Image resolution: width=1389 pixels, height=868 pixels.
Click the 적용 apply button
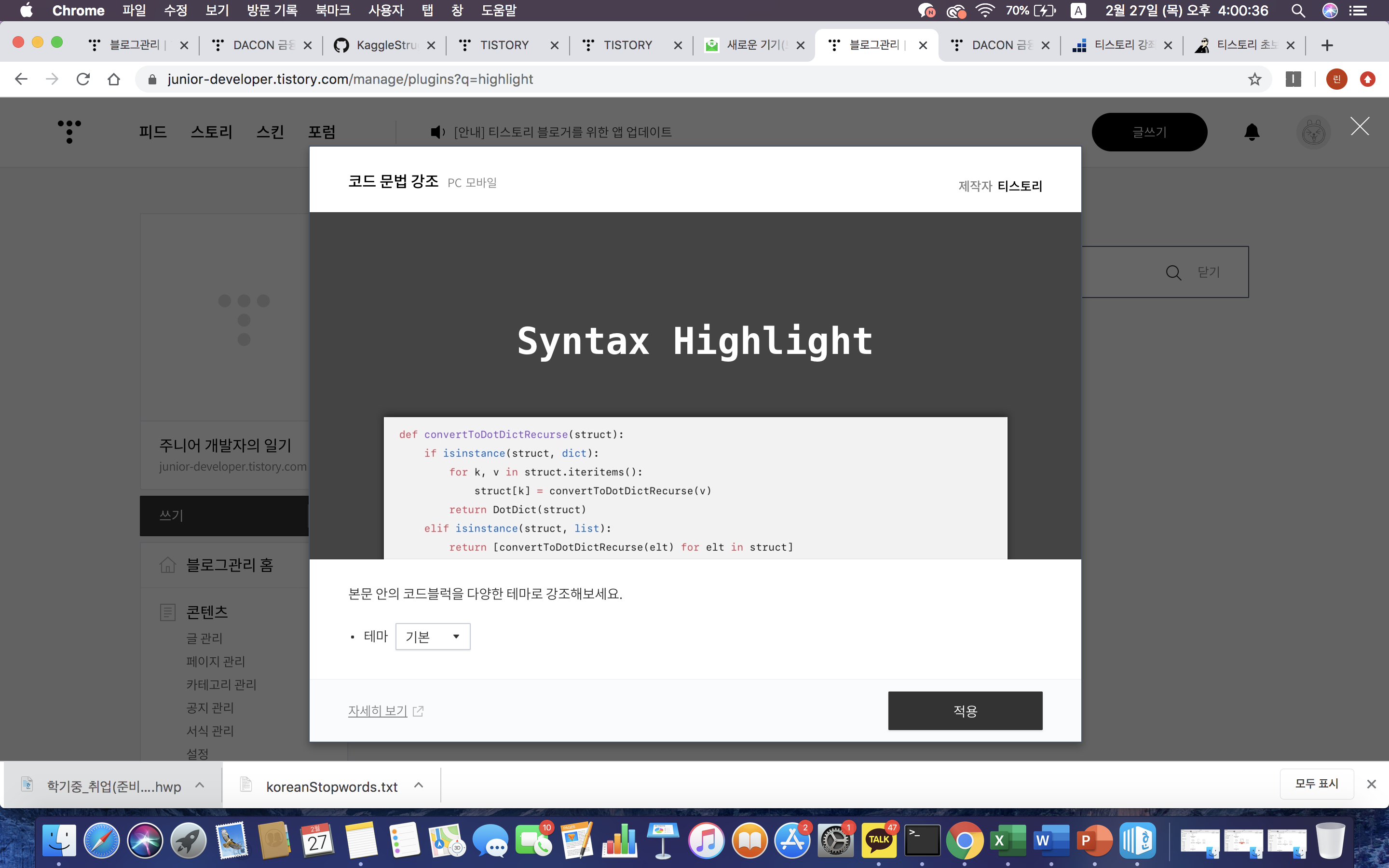pos(965,711)
